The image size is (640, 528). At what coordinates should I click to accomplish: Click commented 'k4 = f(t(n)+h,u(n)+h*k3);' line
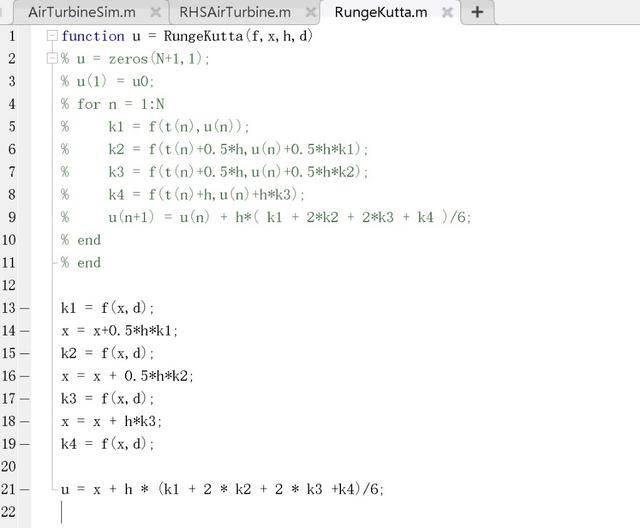click(206, 195)
